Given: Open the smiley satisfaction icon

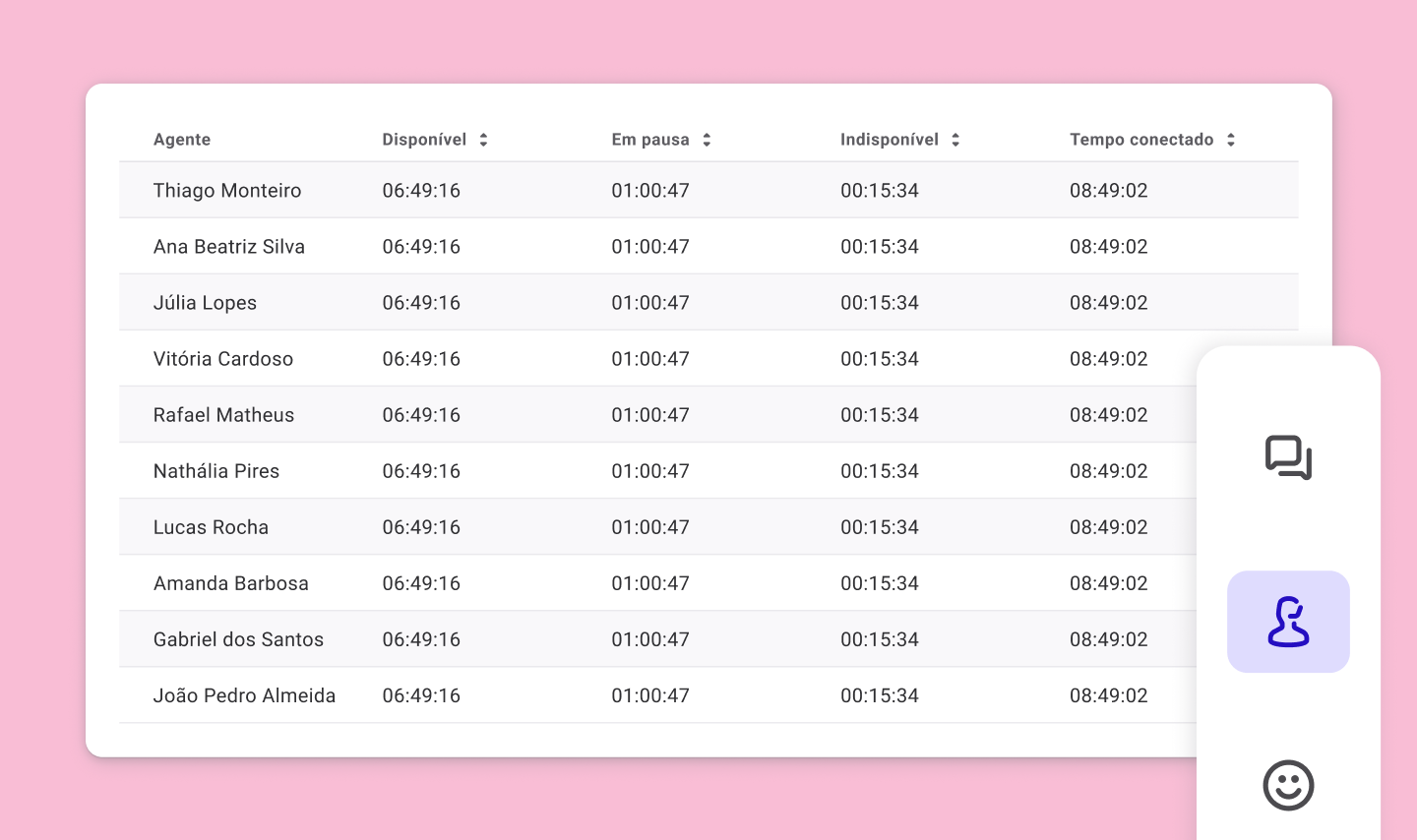Looking at the screenshot, I should tap(1288, 785).
